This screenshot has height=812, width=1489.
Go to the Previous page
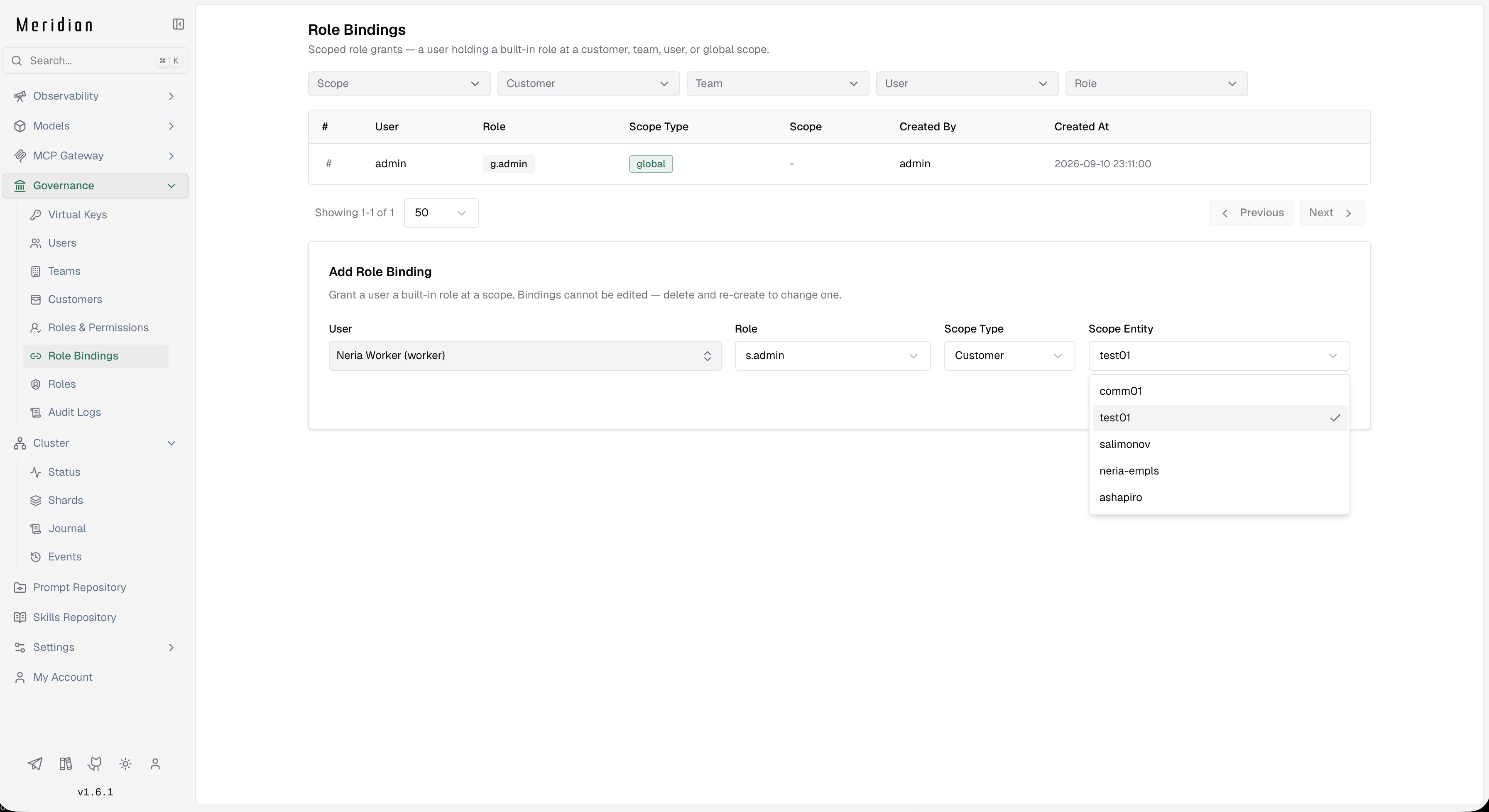(x=1251, y=213)
